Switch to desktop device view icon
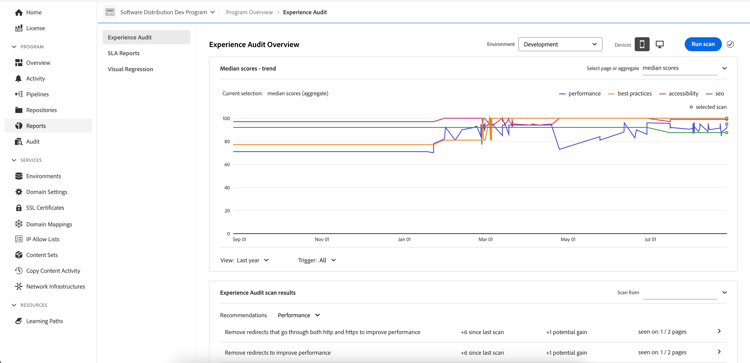750x363 pixels. [x=660, y=44]
